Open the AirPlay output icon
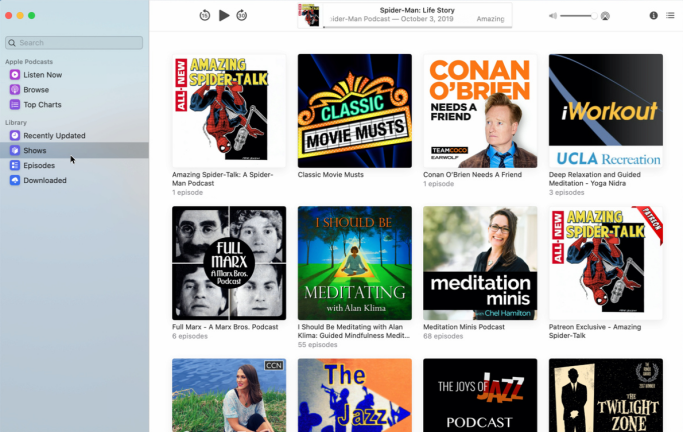The width and height of the screenshot is (683, 432). pos(605,16)
